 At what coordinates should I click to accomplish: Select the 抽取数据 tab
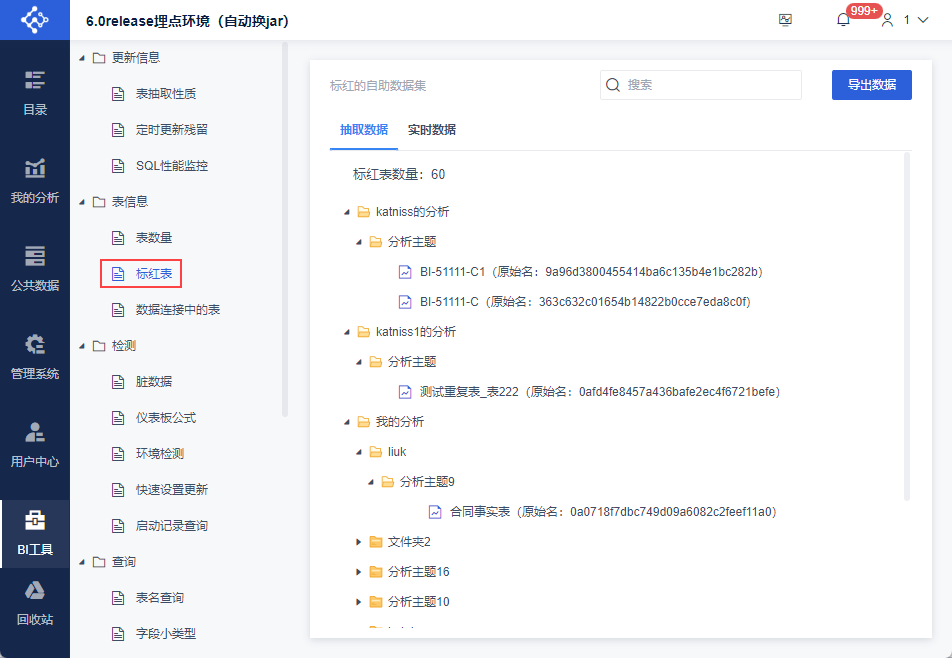tap(364, 130)
